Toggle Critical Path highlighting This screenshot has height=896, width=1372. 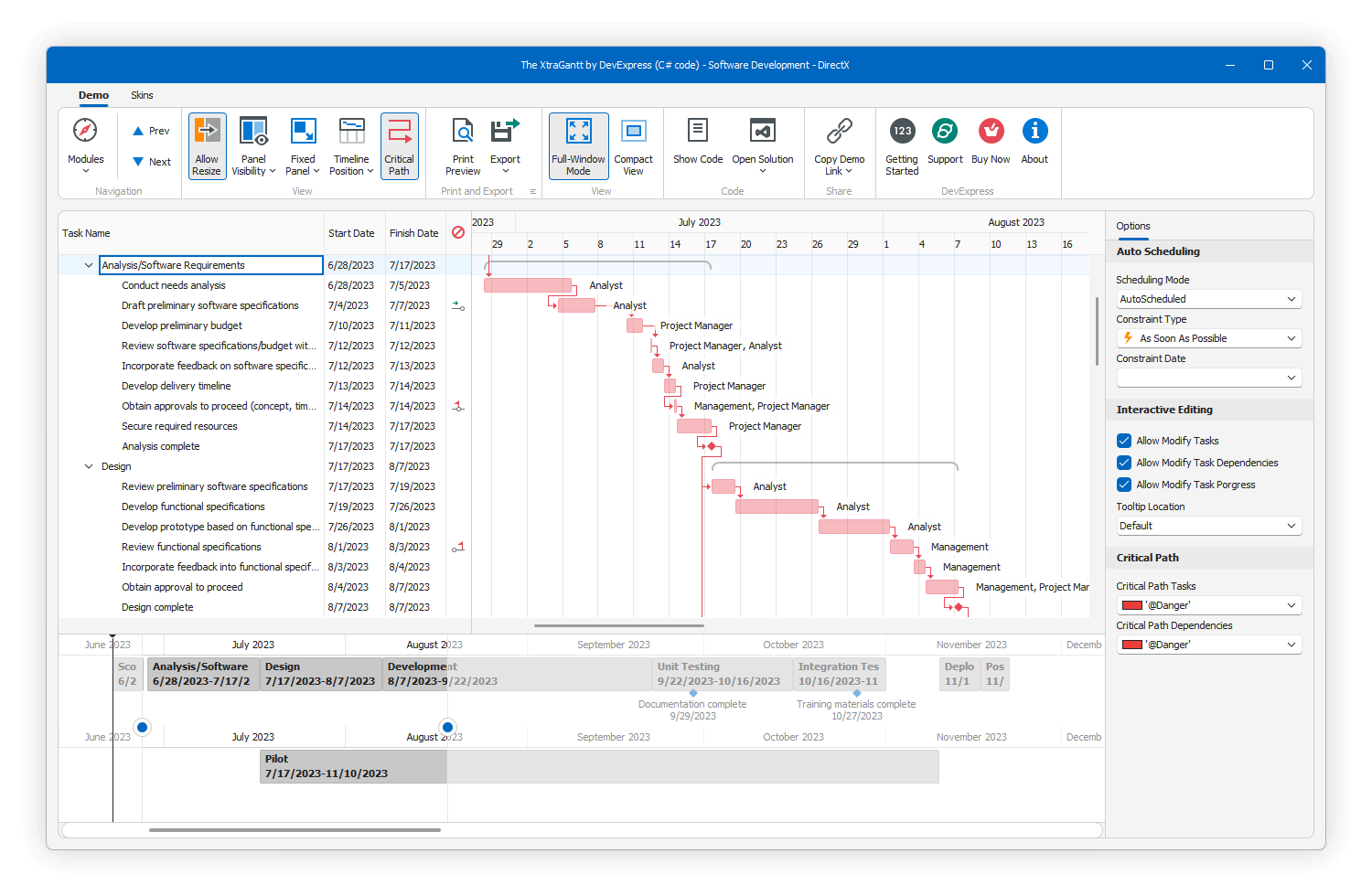pos(400,144)
